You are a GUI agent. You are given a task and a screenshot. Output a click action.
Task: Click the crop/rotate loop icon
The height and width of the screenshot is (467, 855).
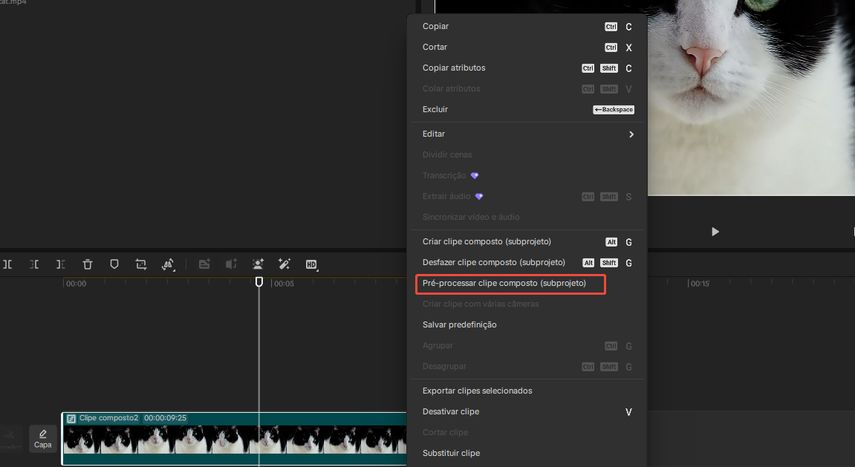(x=141, y=265)
